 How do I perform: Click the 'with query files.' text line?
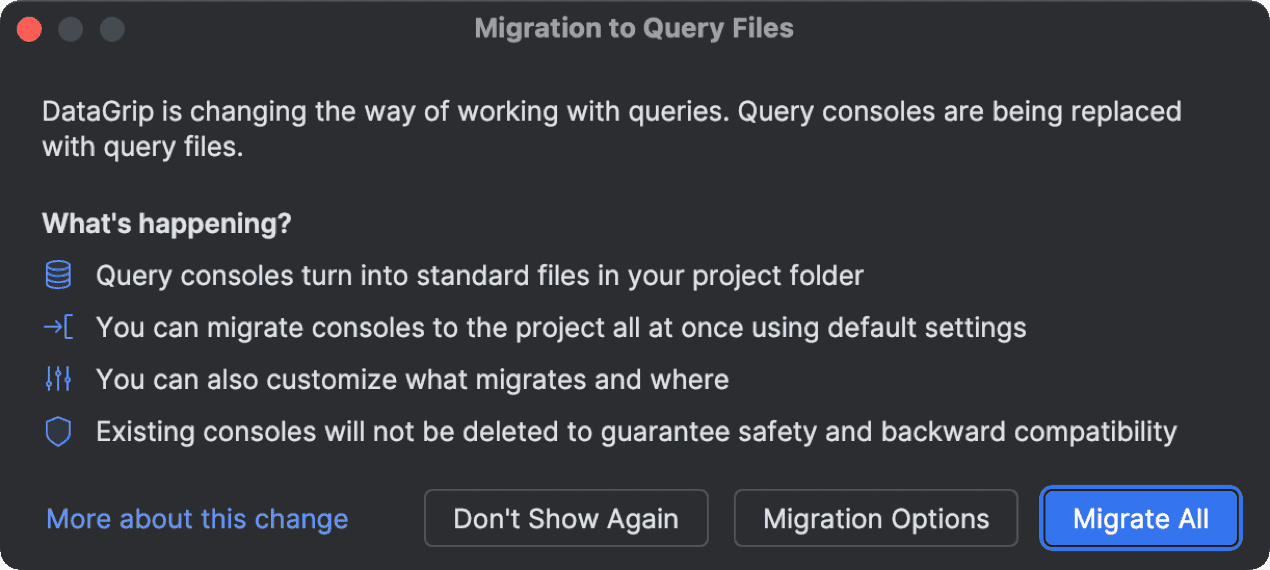click(x=143, y=148)
